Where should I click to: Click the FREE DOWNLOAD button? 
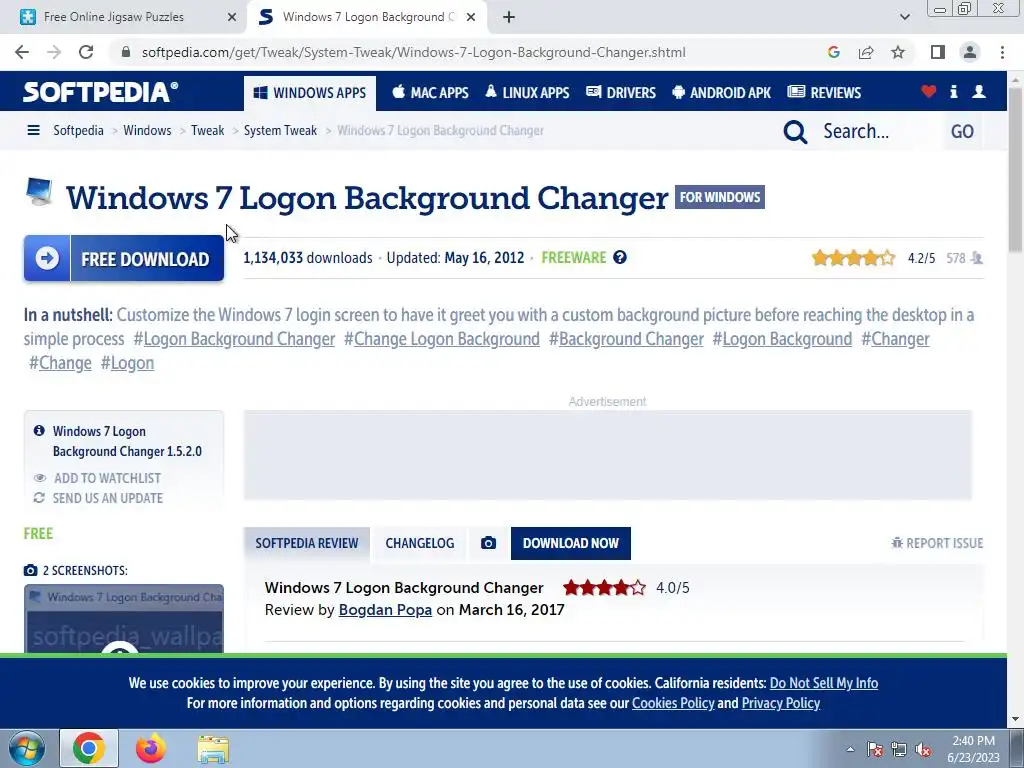click(124, 259)
